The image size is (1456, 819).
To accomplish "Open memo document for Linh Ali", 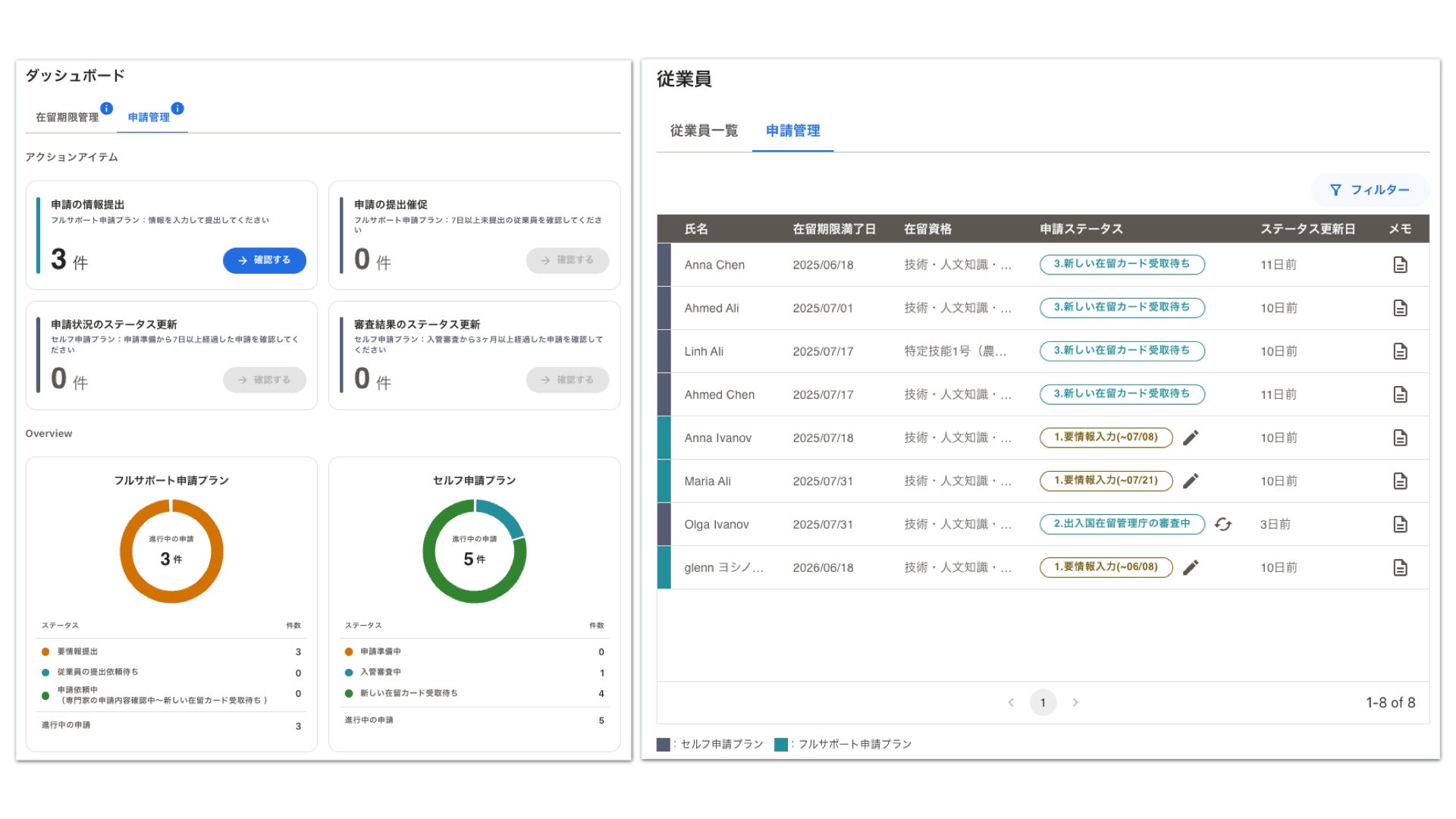I will [x=1400, y=351].
